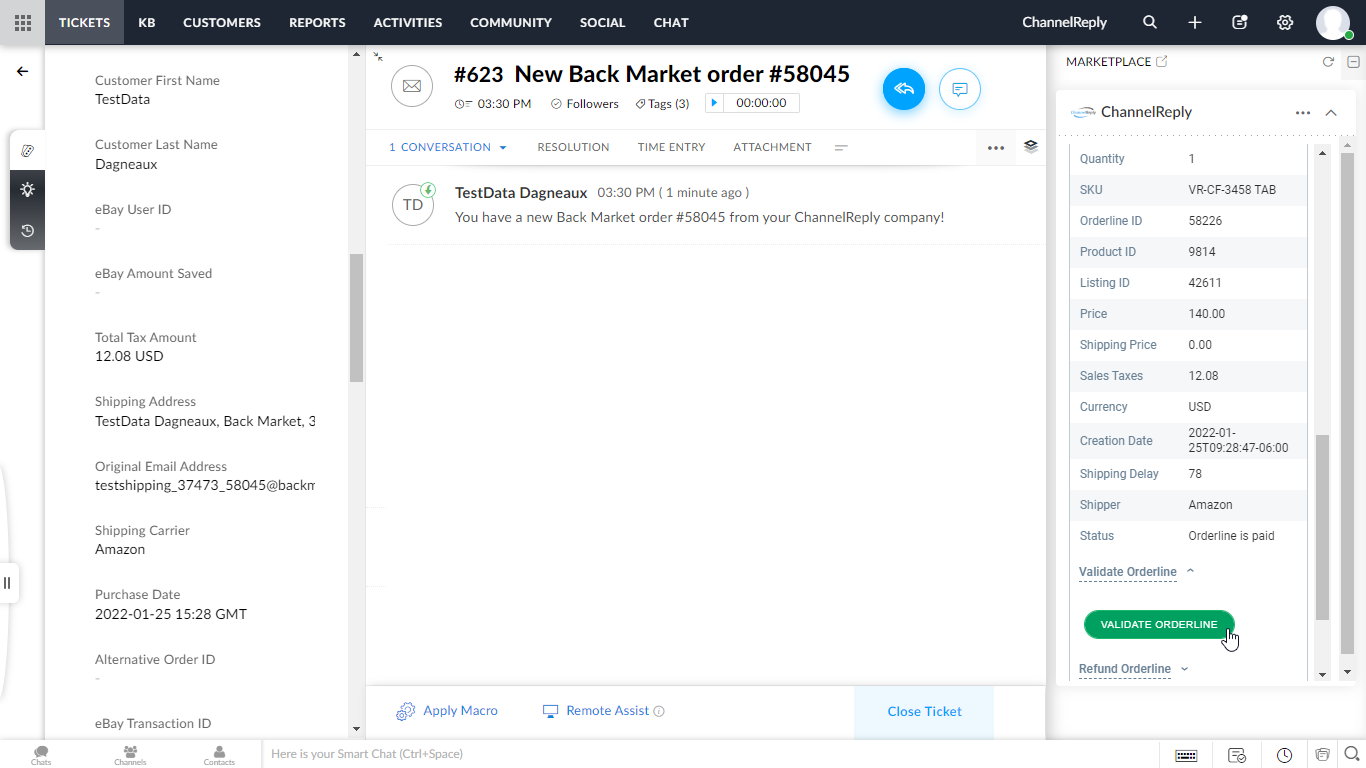This screenshot has height=768, width=1366.
Task: Click TestData Dagneaux TD avatar
Action: coord(413,205)
